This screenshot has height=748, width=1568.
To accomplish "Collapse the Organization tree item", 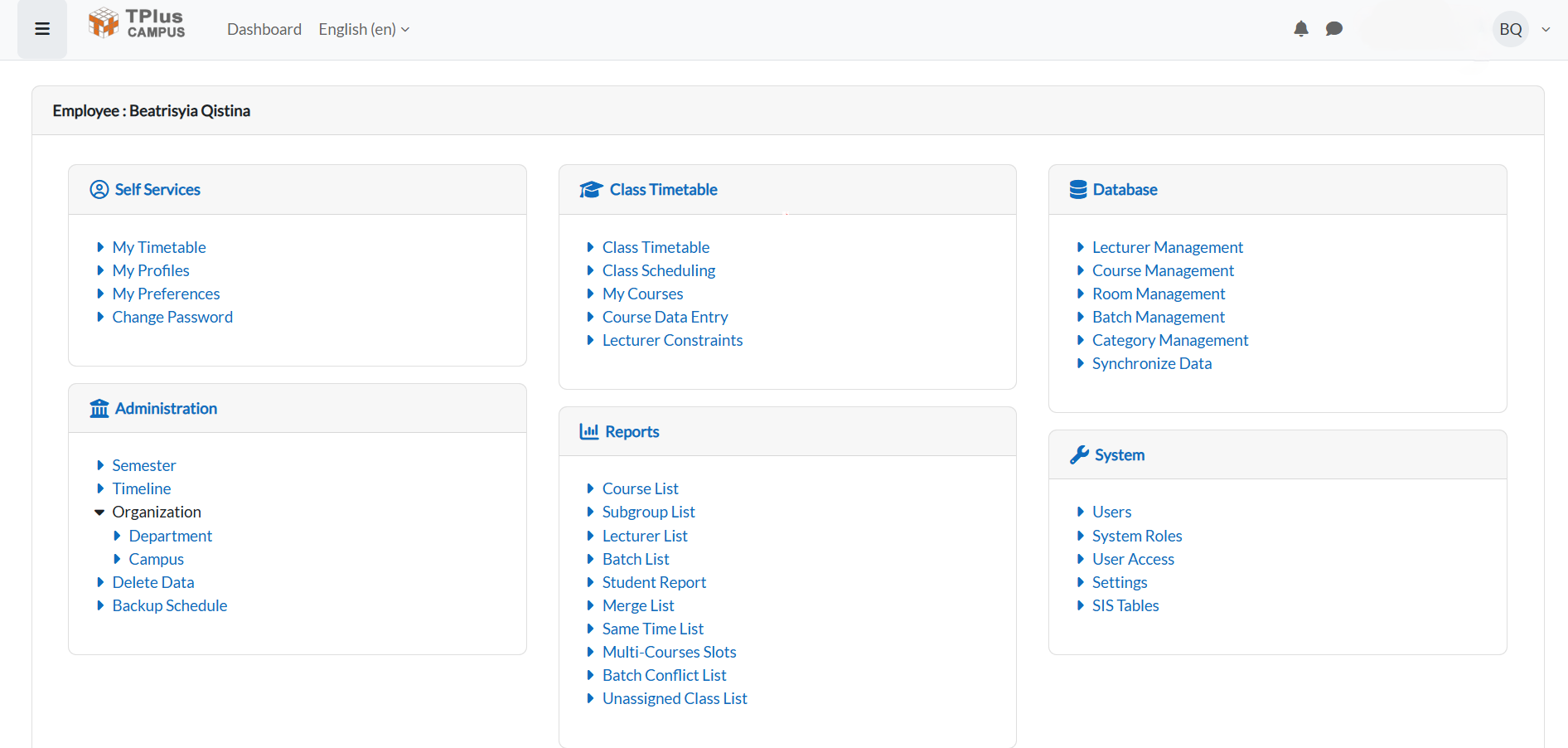I will coord(99,512).
